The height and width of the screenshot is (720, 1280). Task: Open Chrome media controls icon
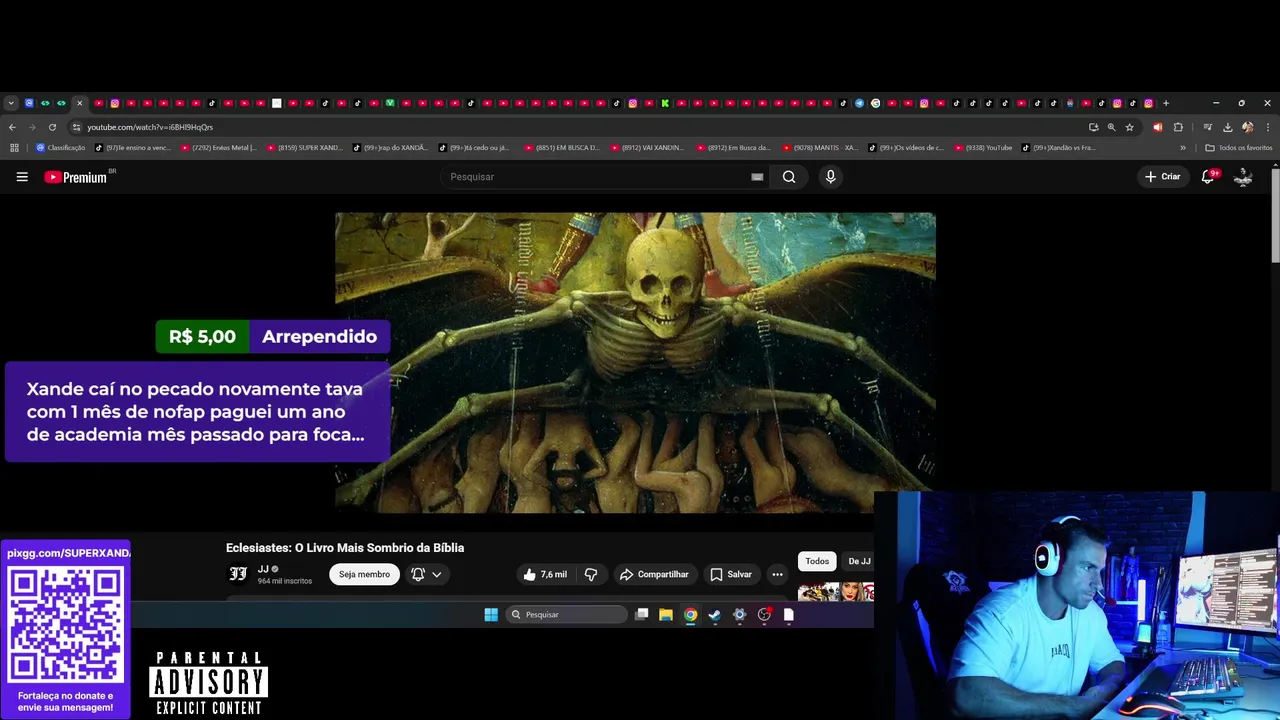(1208, 127)
